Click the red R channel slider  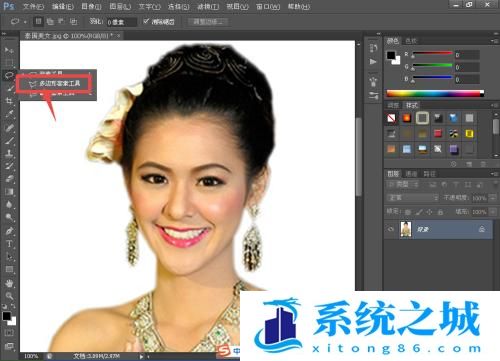(x=432, y=54)
